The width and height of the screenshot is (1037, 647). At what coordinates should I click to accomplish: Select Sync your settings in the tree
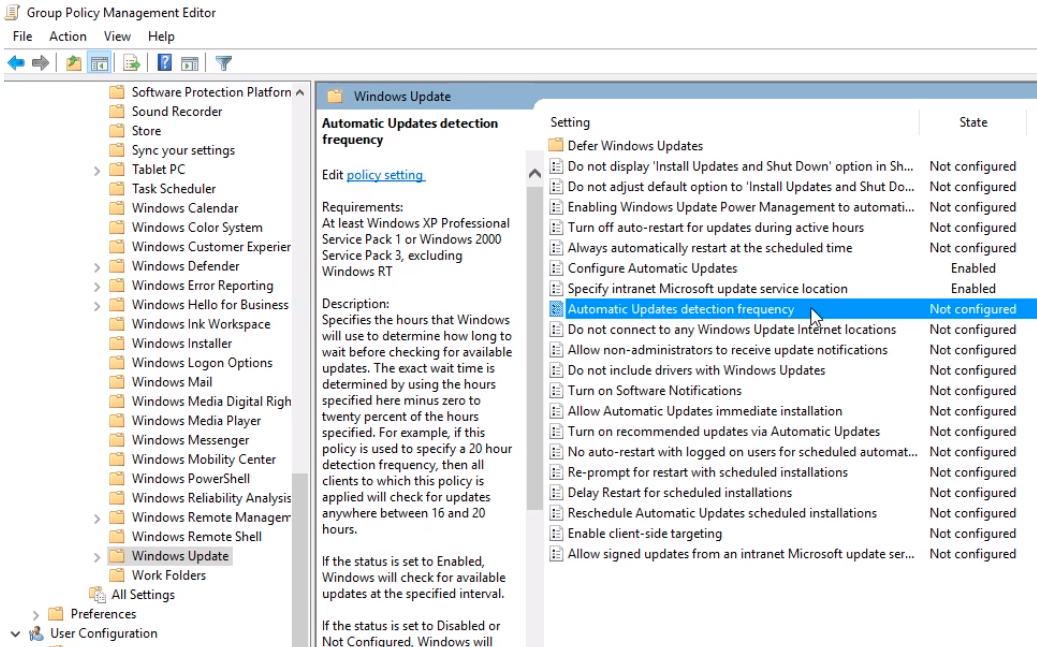tap(183, 150)
